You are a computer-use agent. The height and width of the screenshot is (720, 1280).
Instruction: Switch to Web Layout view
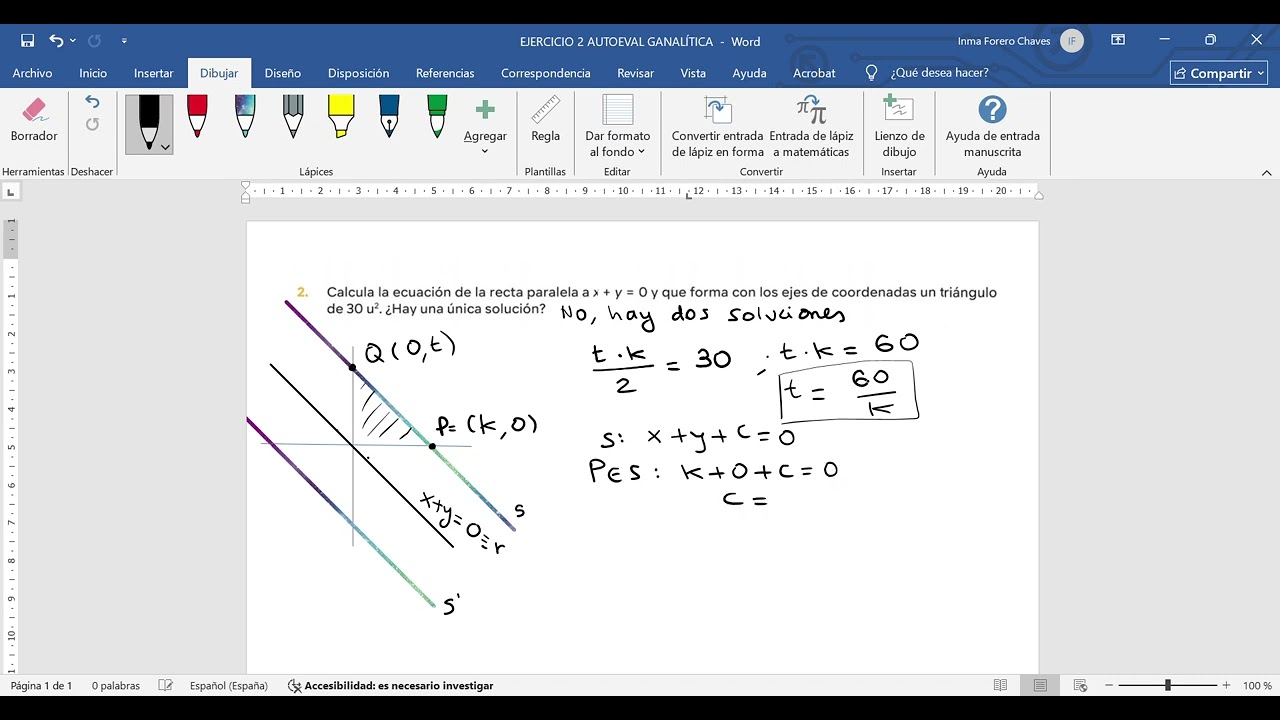(x=1080, y=686)
